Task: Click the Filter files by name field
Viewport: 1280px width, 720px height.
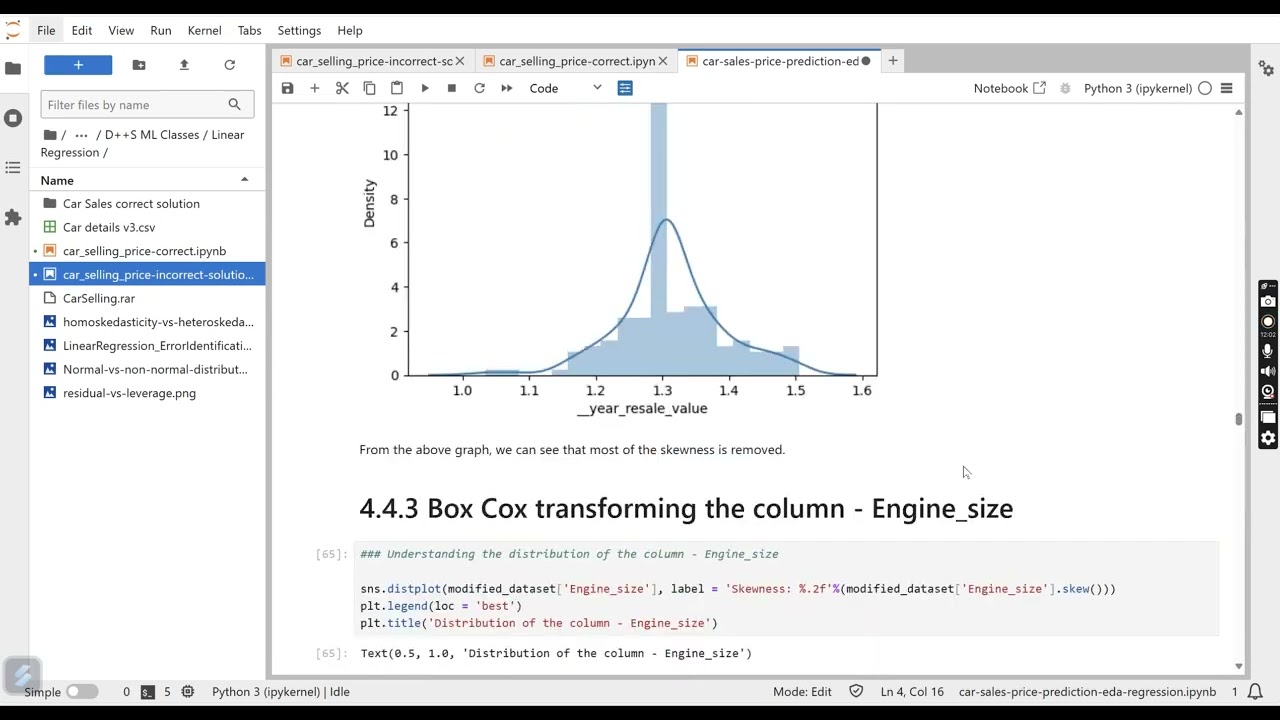Action: click(147, 104)
